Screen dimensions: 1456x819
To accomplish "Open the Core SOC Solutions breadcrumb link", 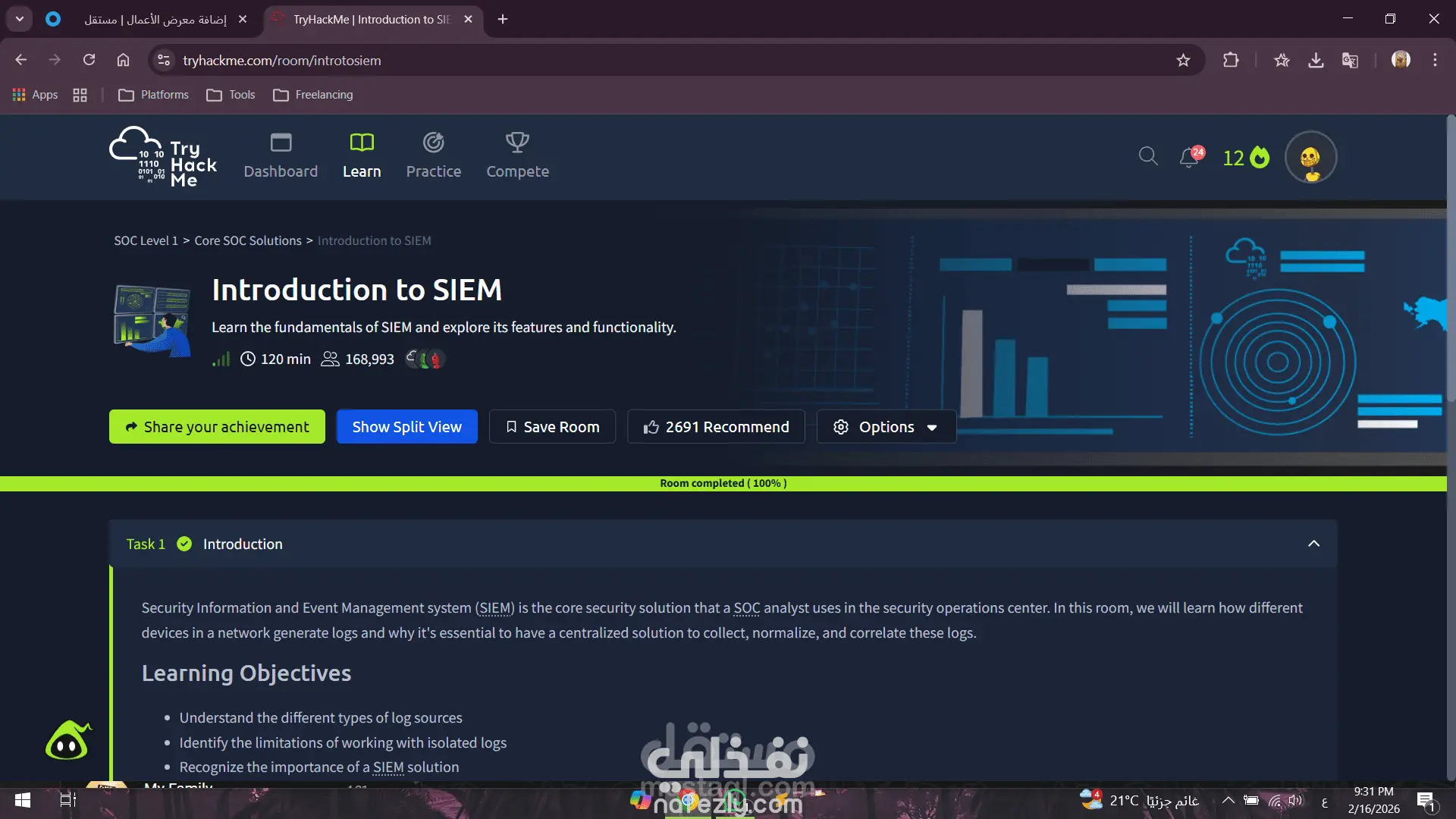I will coord(248,240).
